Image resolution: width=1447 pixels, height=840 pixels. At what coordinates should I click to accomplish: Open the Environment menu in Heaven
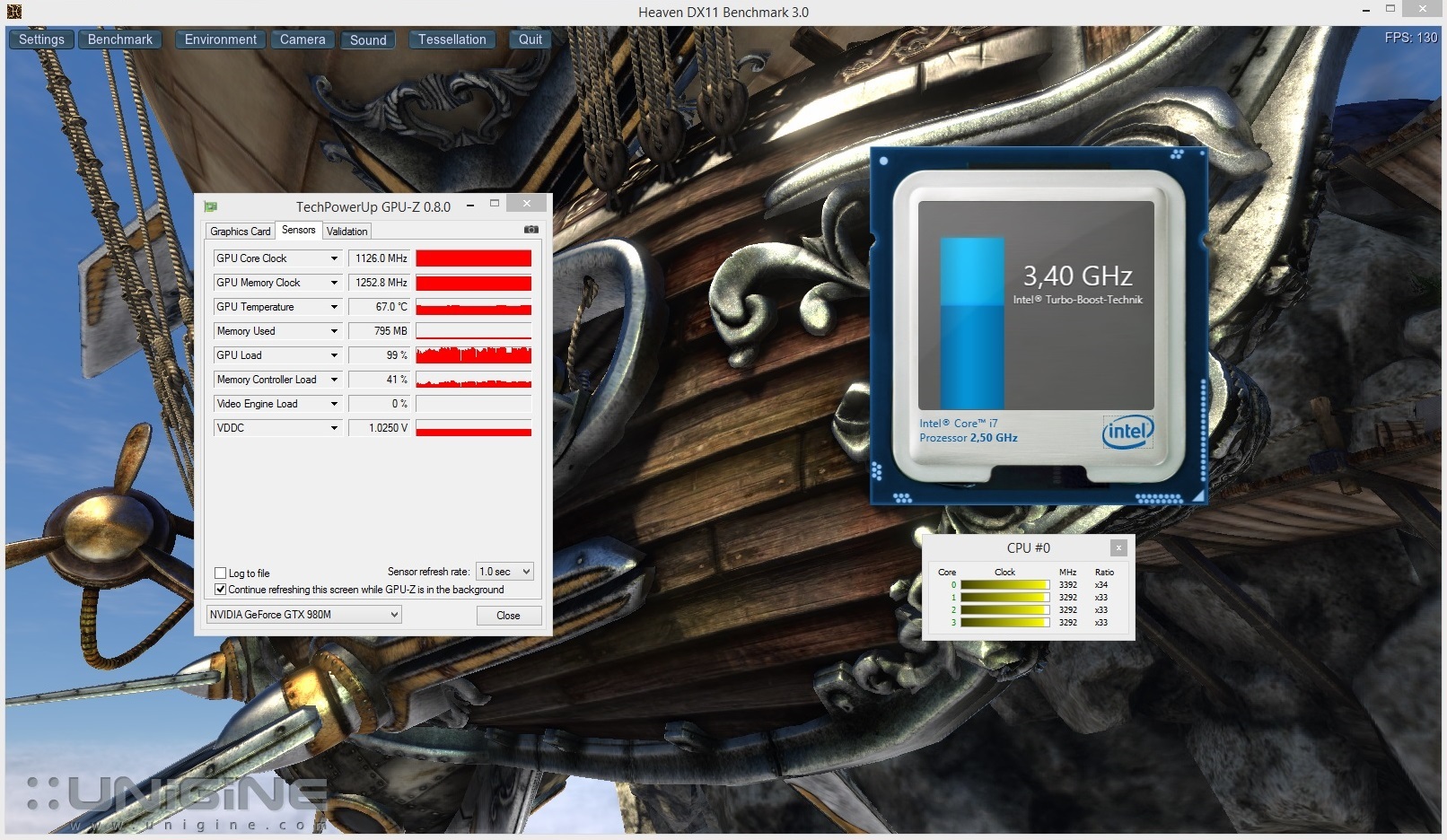point(221,39)
